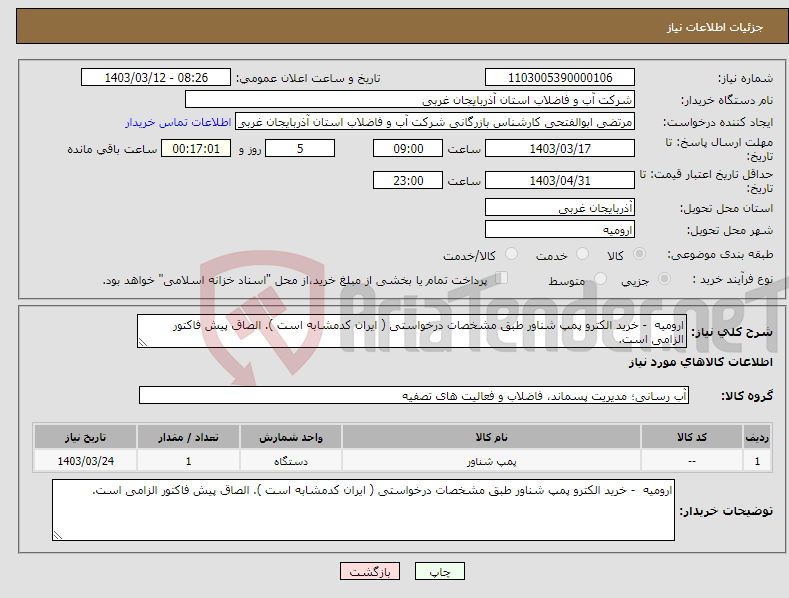Click the buyer organization name field
This screenshot has width=789, height=598.
pos(410,100)
